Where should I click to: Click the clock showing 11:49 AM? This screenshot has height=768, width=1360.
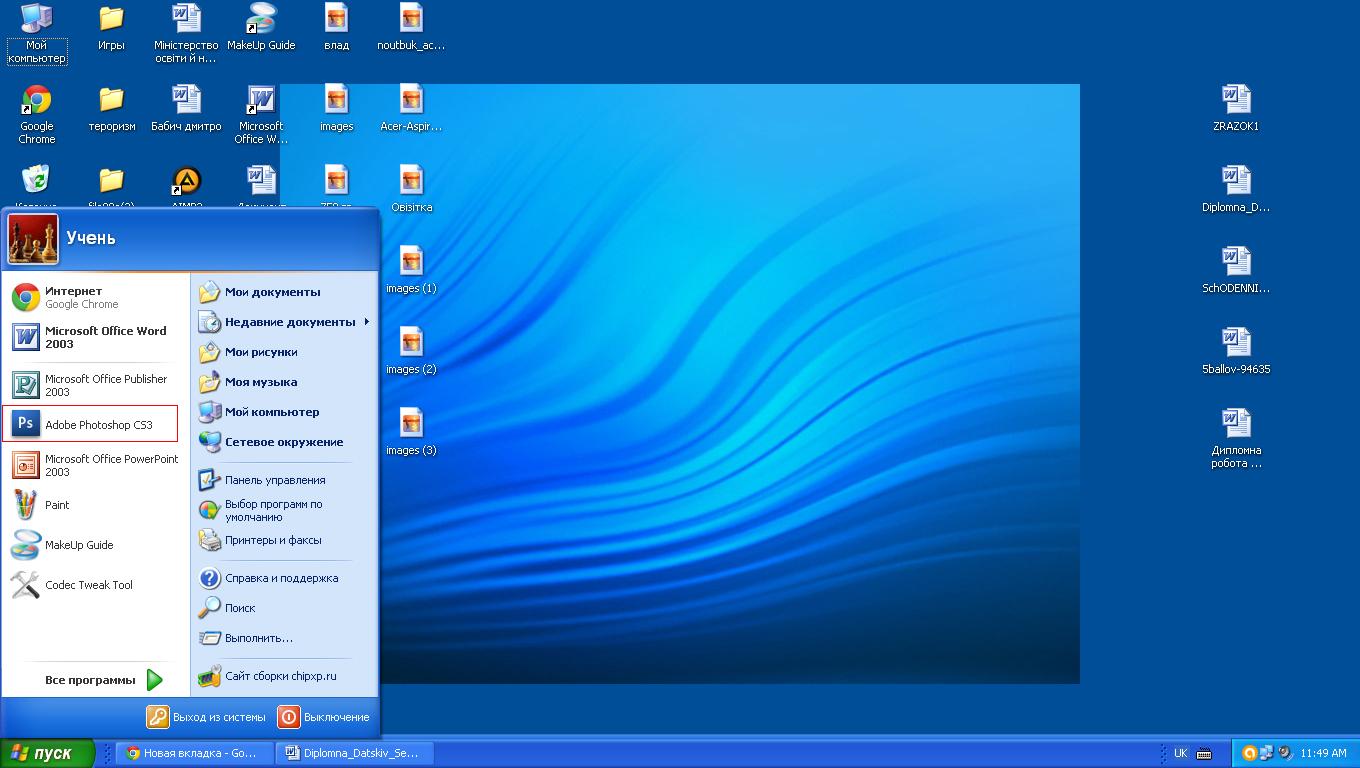1325,753
